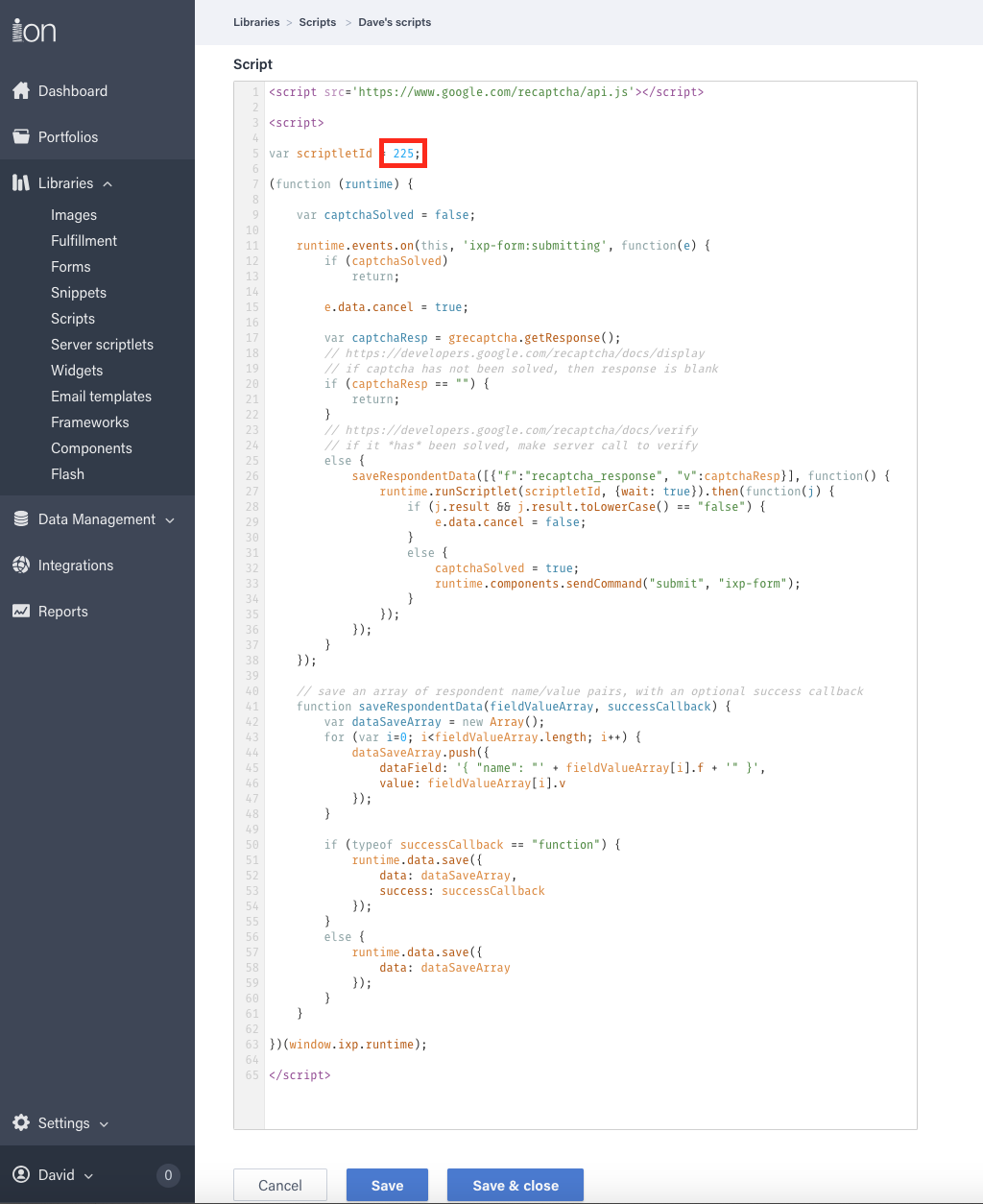Click the Settings gear icon
The image size is (983, 1204).
[21, 1123]
